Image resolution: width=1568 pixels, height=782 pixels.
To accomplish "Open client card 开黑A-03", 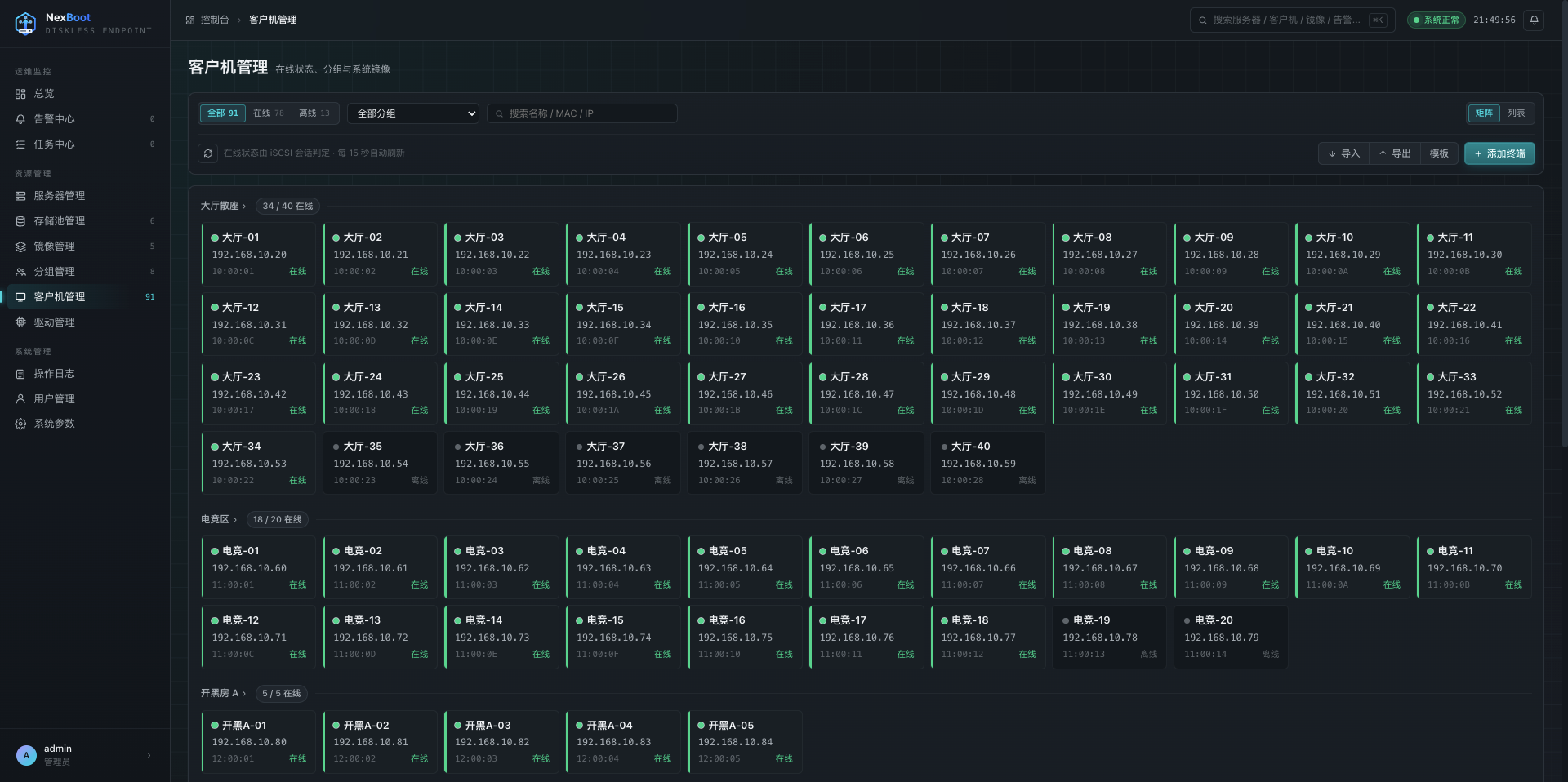I will click(x=501, y=741).
